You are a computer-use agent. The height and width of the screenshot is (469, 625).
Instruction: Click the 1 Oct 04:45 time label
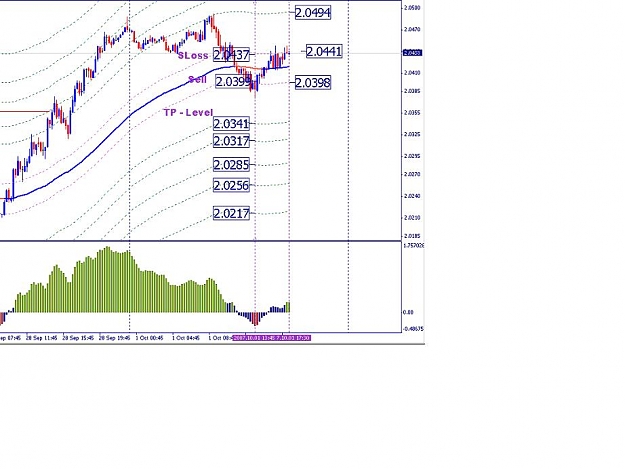point(186,338)
